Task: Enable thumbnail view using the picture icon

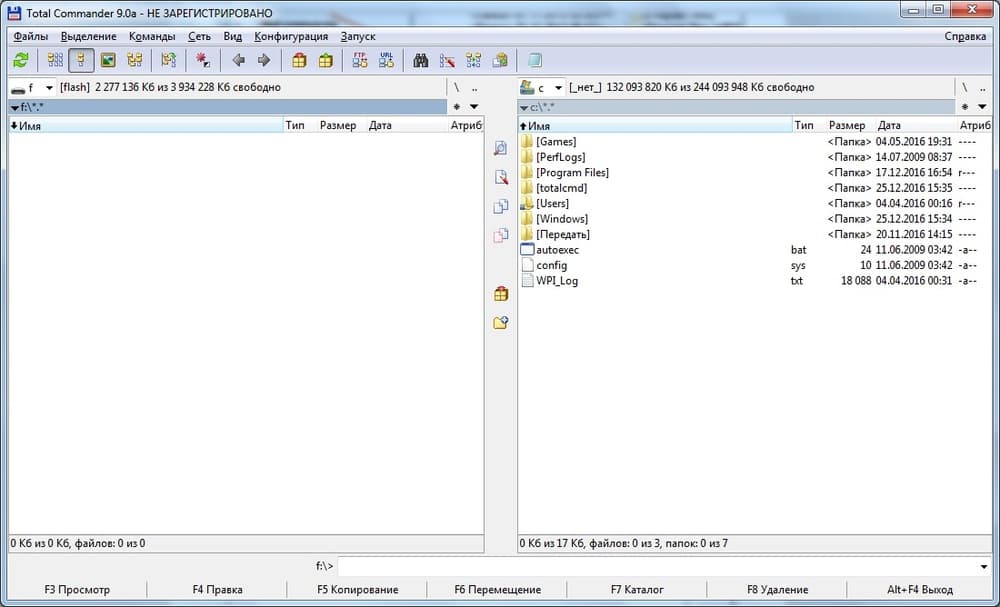Action: (108, 61)
